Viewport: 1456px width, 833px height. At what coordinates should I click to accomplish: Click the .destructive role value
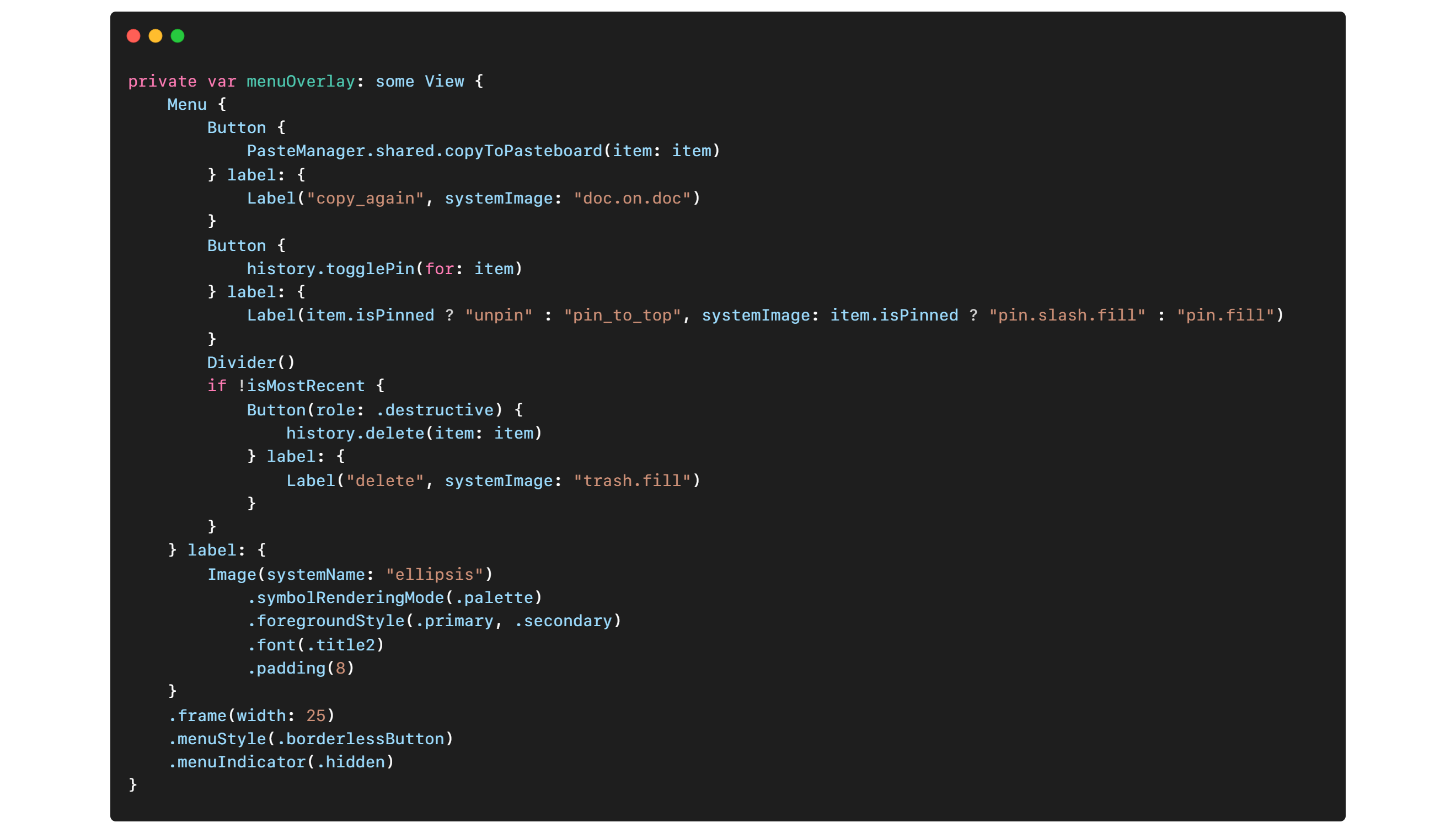click(x=435, y=410)
